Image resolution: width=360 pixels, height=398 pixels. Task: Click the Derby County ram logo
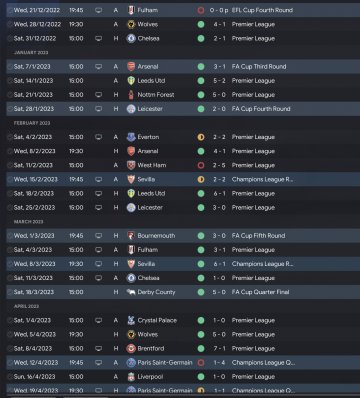[131, 292]
